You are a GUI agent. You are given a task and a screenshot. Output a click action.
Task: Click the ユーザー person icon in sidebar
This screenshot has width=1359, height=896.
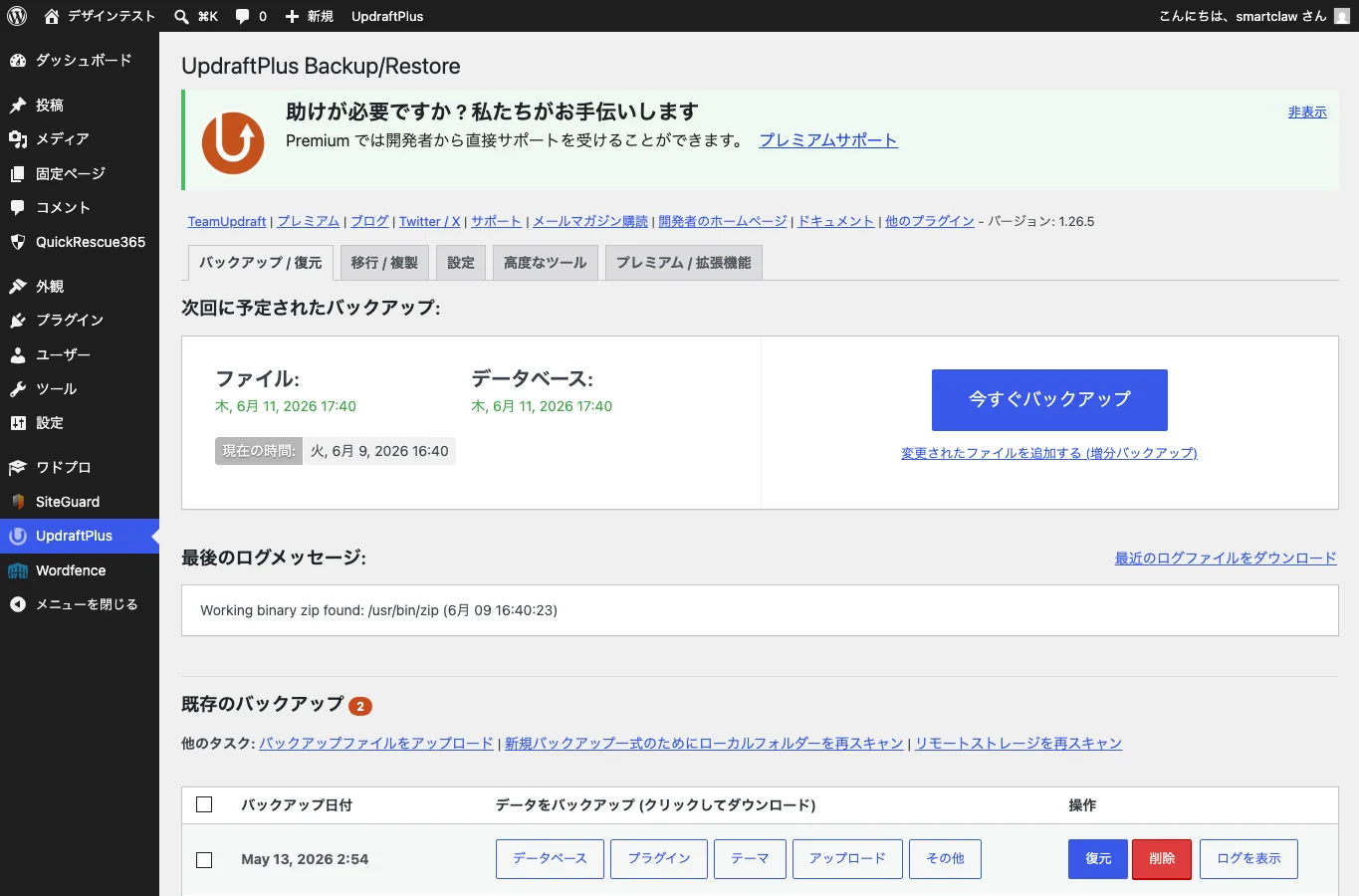click(18, 354)
